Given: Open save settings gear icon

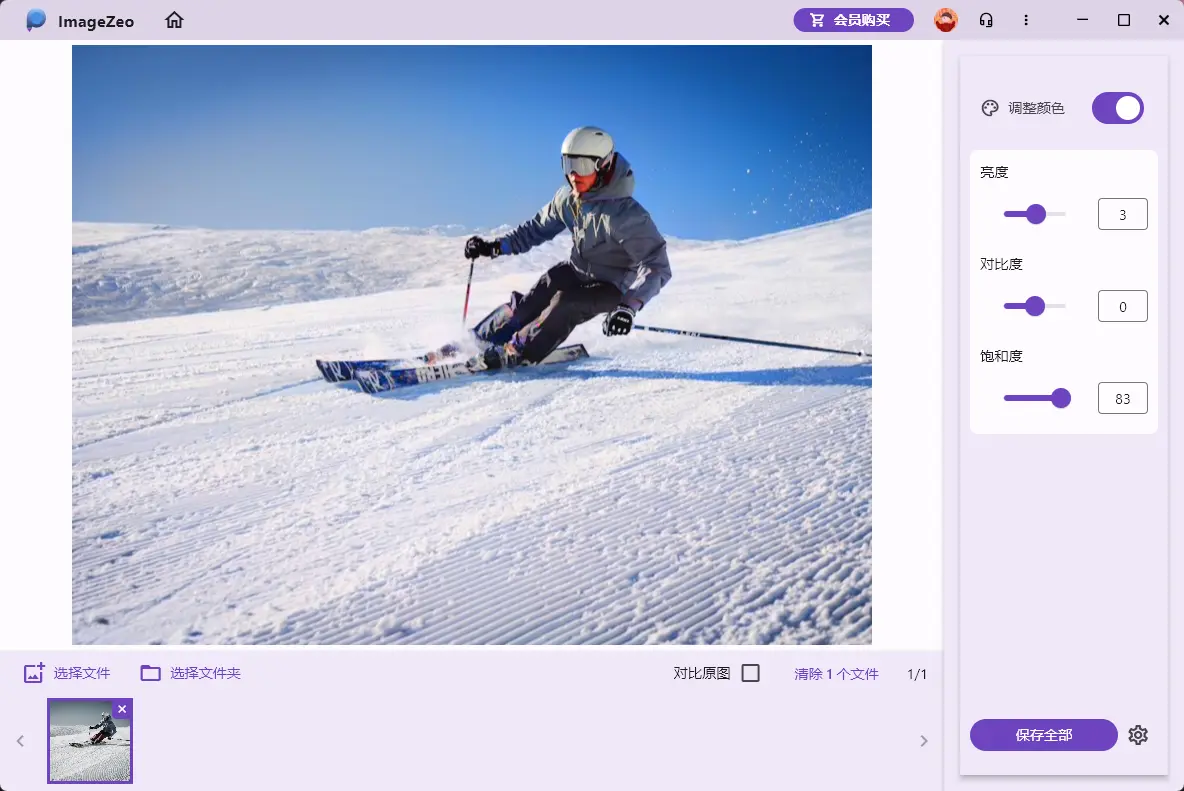Looking at the screenshot, I should point(1138,735).
